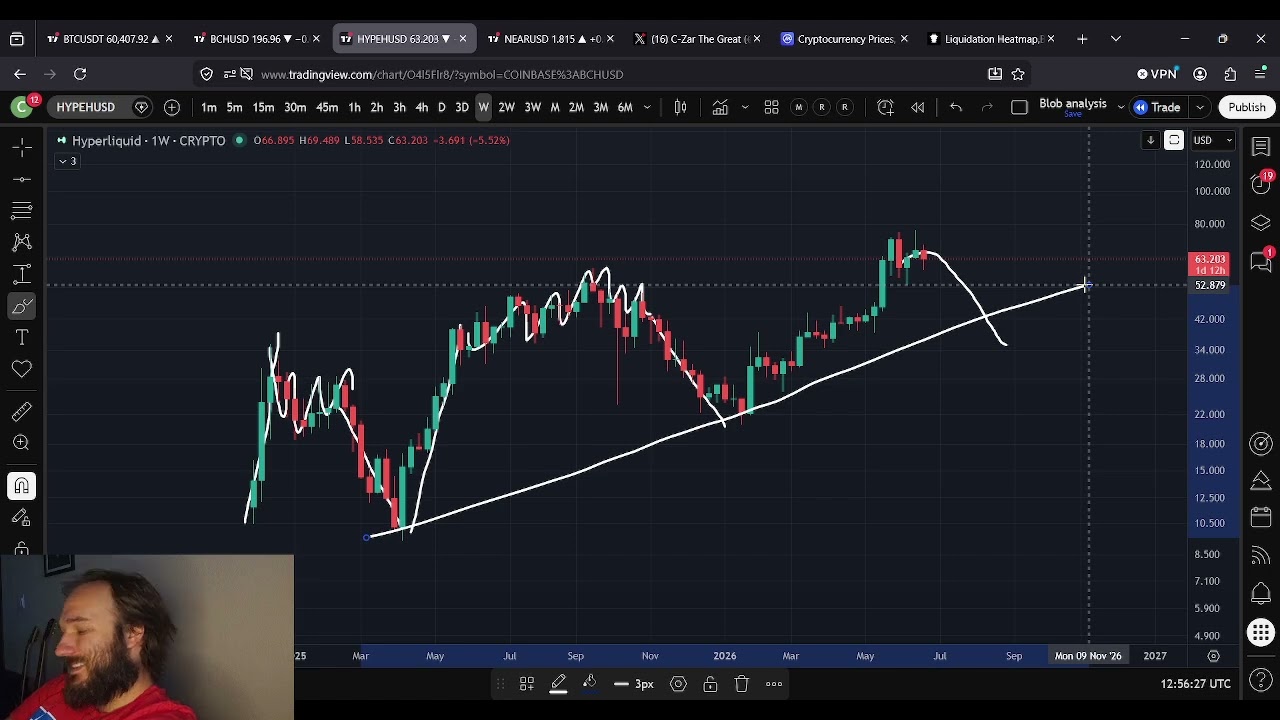
Task: Toggle auto-fit chart button near USD
Action: pos(1174,141)
